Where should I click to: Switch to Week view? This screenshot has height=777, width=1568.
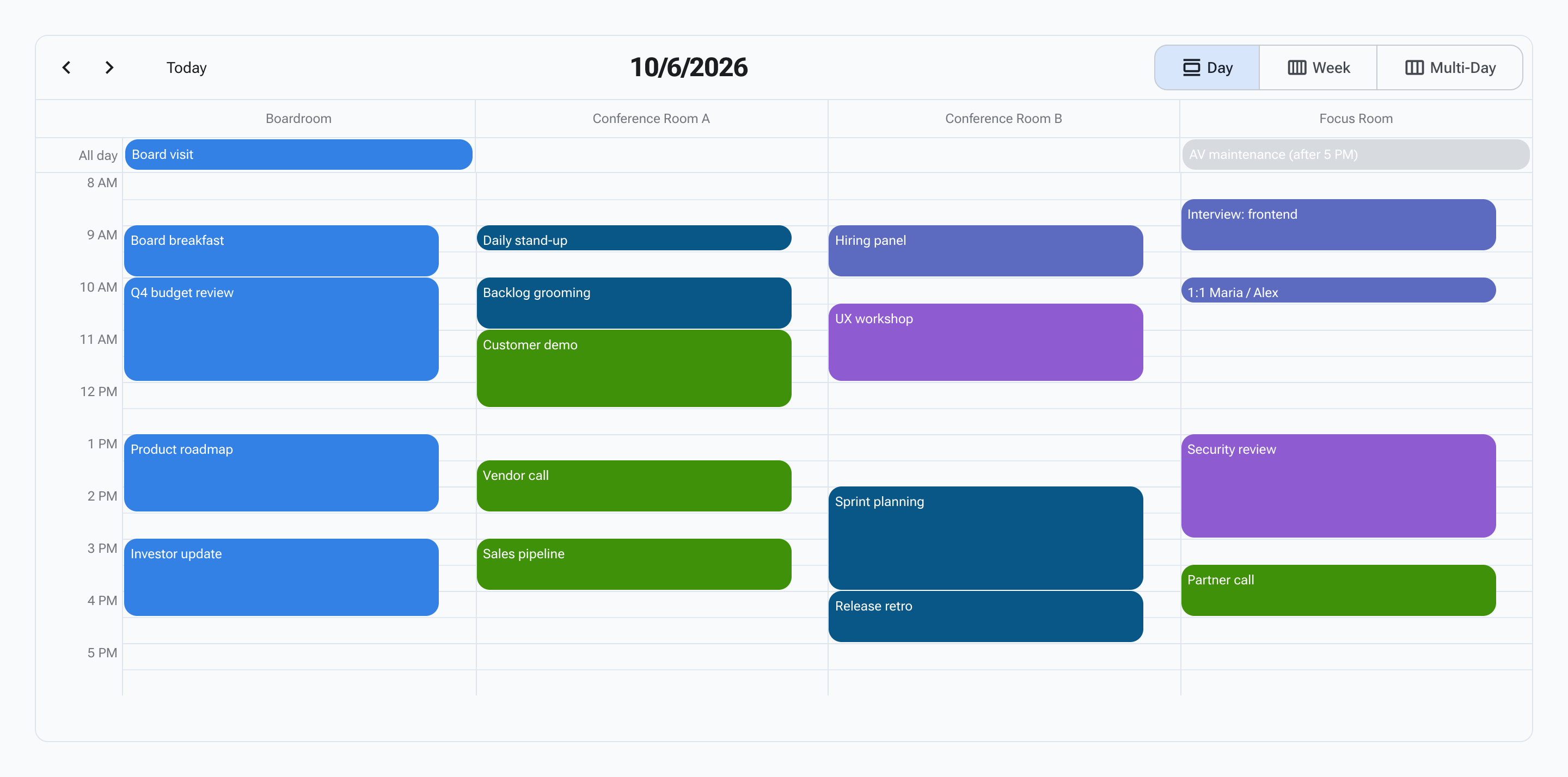click(x=1319, y=67)
